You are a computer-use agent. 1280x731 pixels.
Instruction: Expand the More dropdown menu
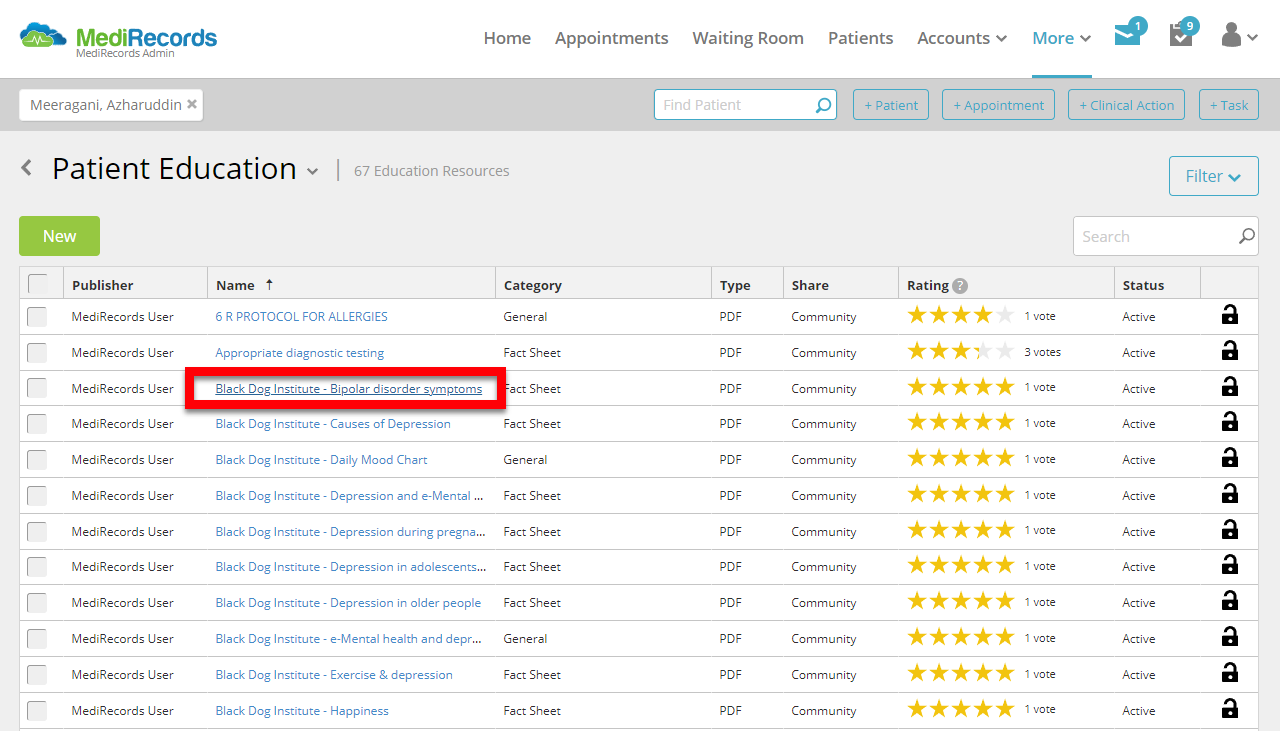[x=1061, y=38]
